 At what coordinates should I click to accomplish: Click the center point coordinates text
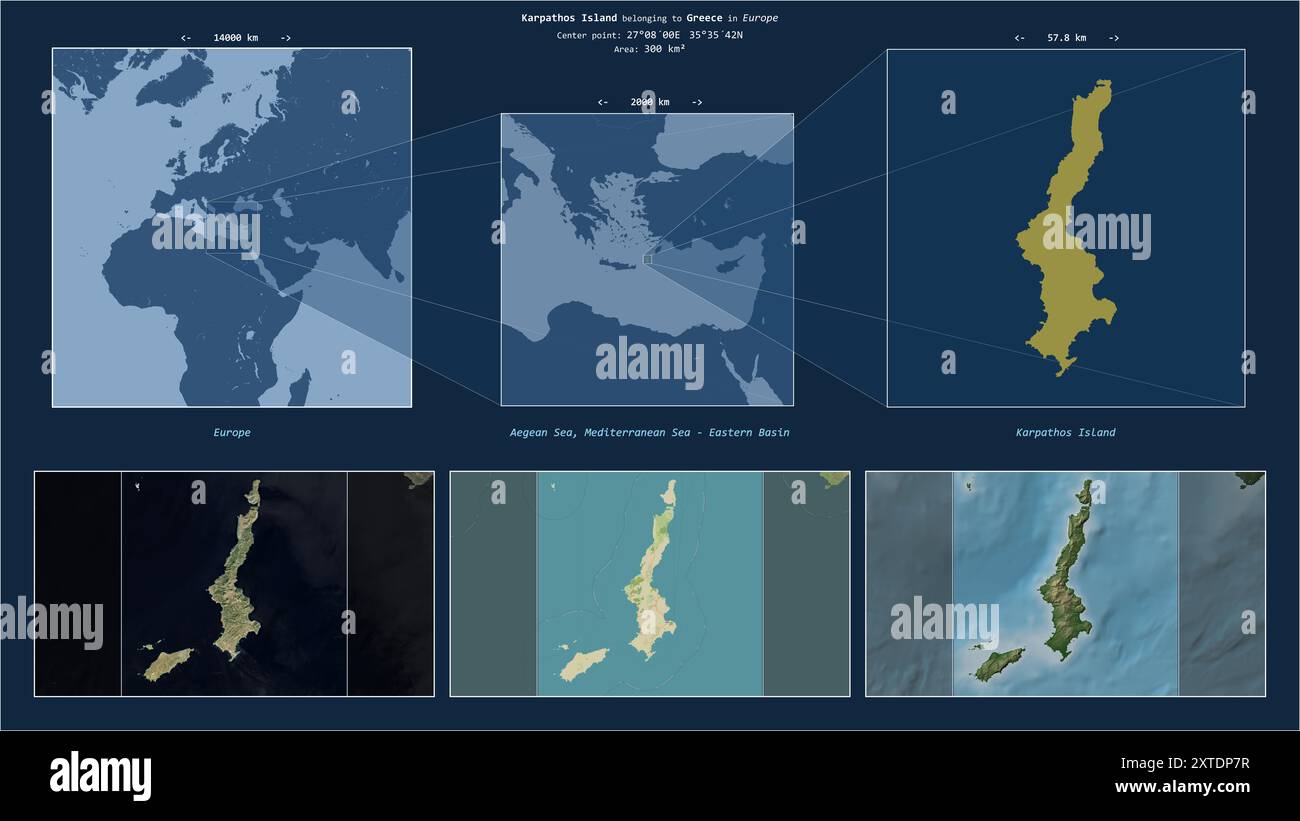pyautogui.click(x=650, y=35)
